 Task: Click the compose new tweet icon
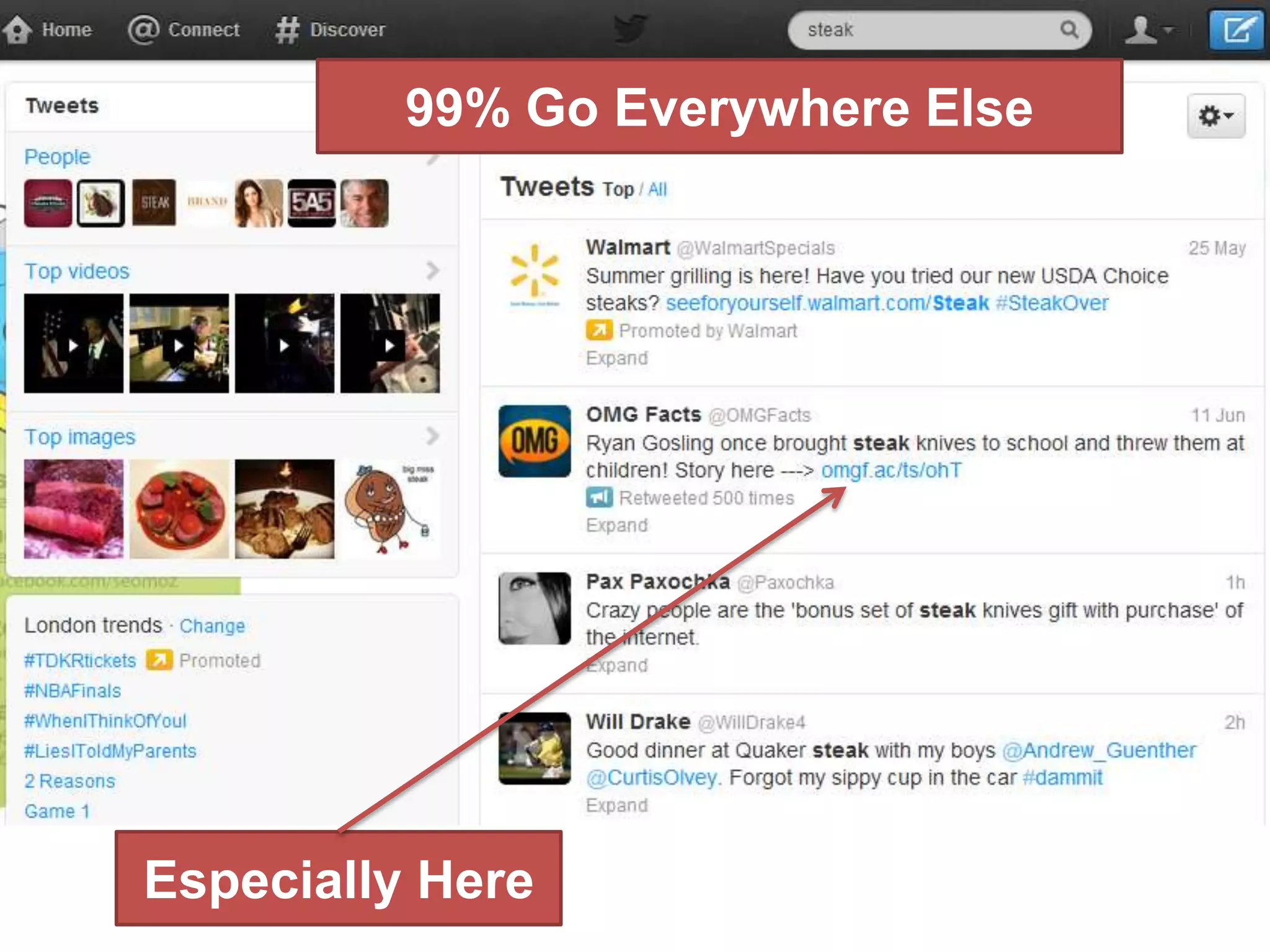coord(1236,30)
